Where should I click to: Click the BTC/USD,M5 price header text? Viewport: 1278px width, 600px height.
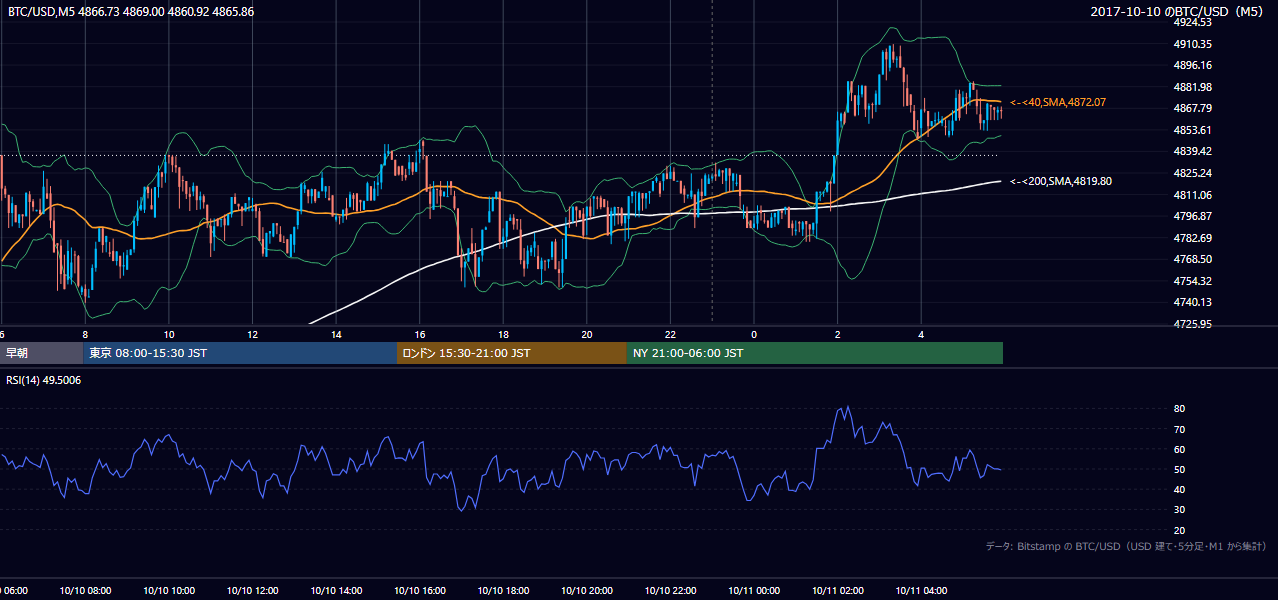(x=131, y=11)
